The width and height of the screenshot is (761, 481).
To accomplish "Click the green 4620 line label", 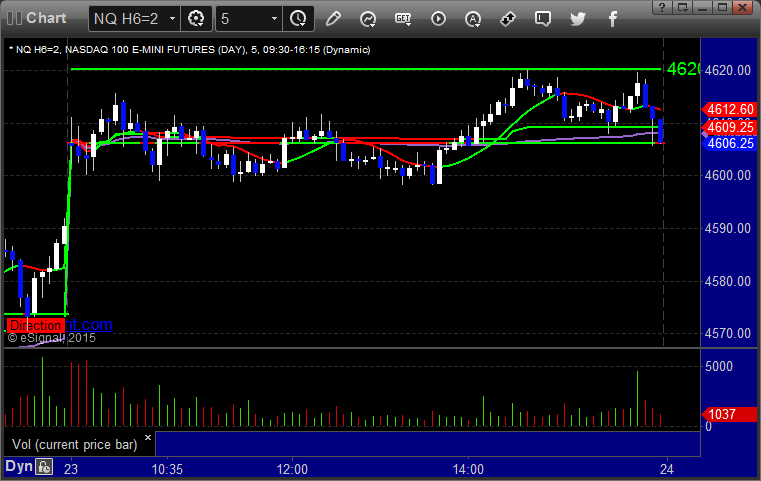I will pos(683,69).
